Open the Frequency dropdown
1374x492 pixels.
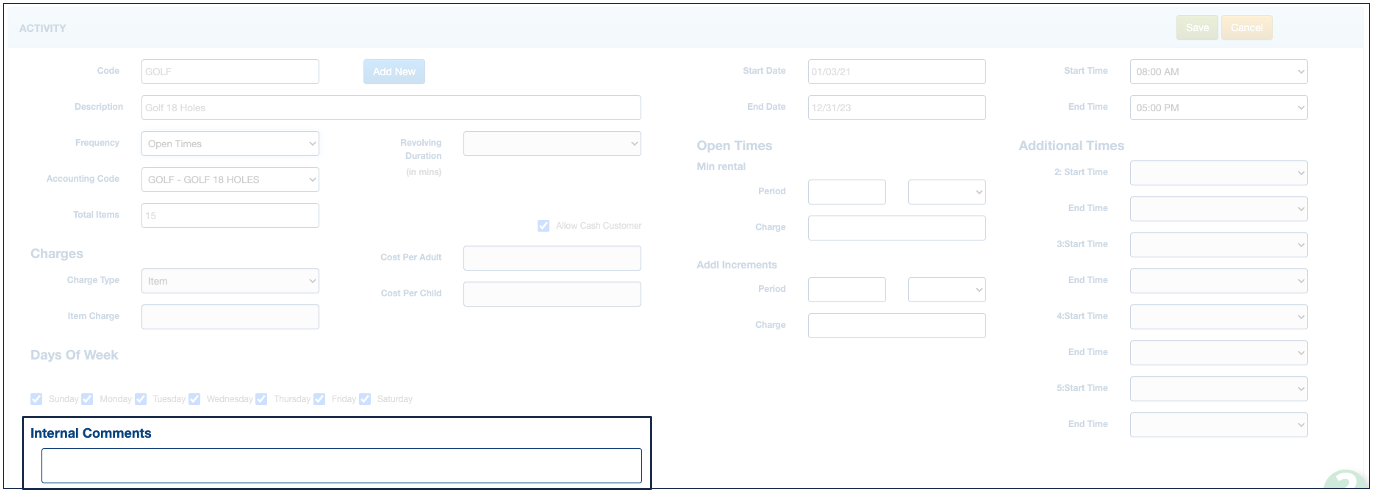pos(230,144)
